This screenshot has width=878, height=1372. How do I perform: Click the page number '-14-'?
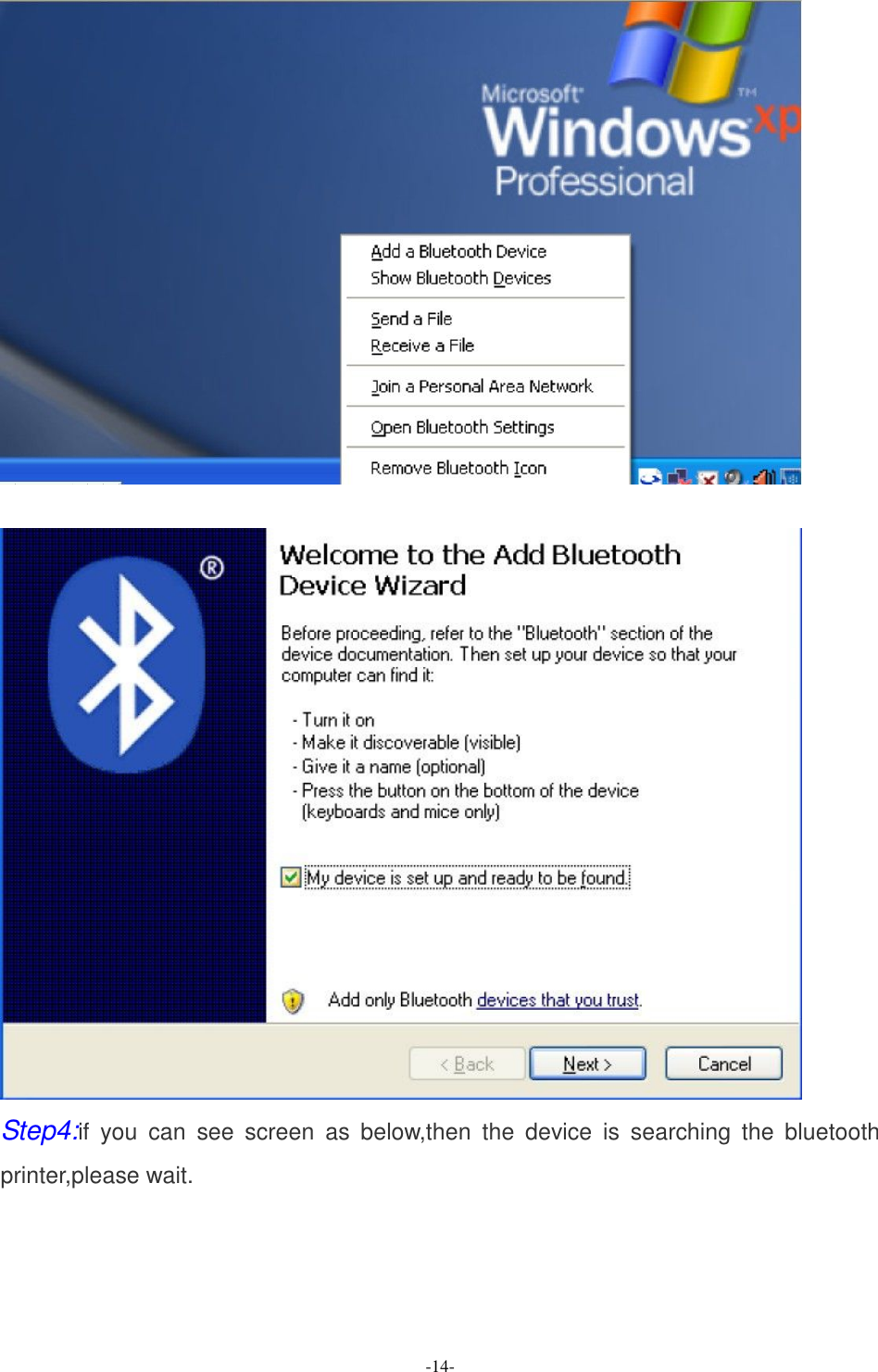pos(440,1366)
